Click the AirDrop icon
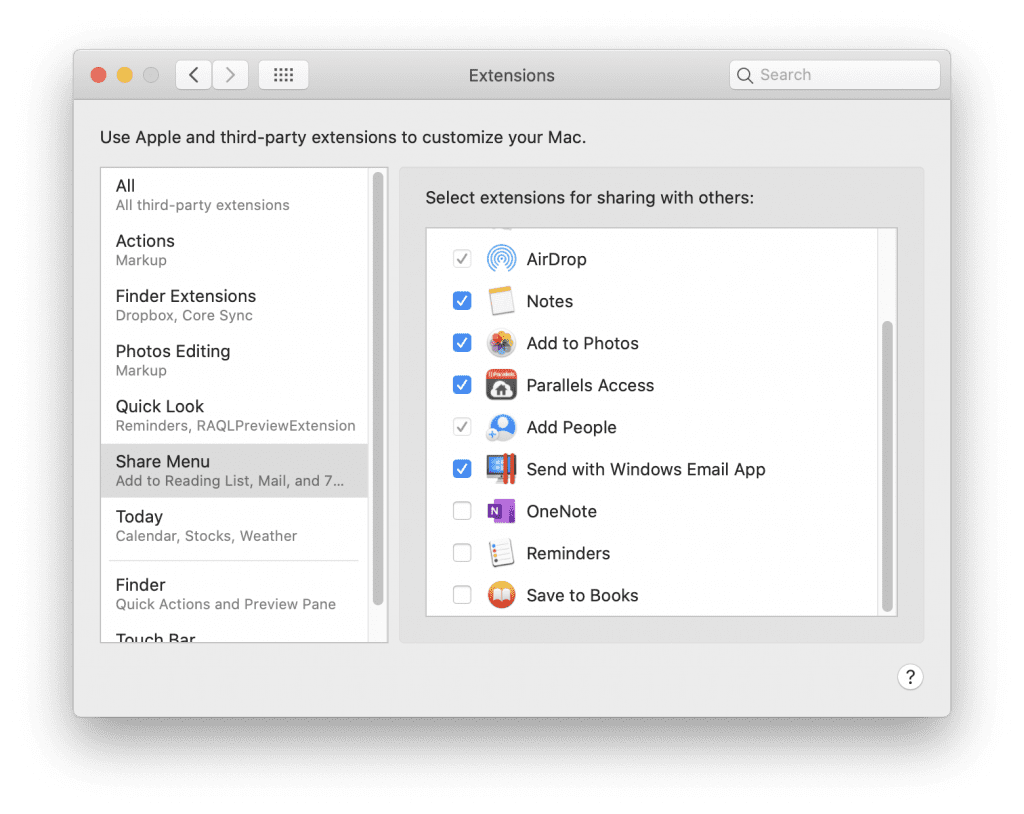The height and width of the screenshot is (814, 1024). pyautogui.click(x=502, y=258)
